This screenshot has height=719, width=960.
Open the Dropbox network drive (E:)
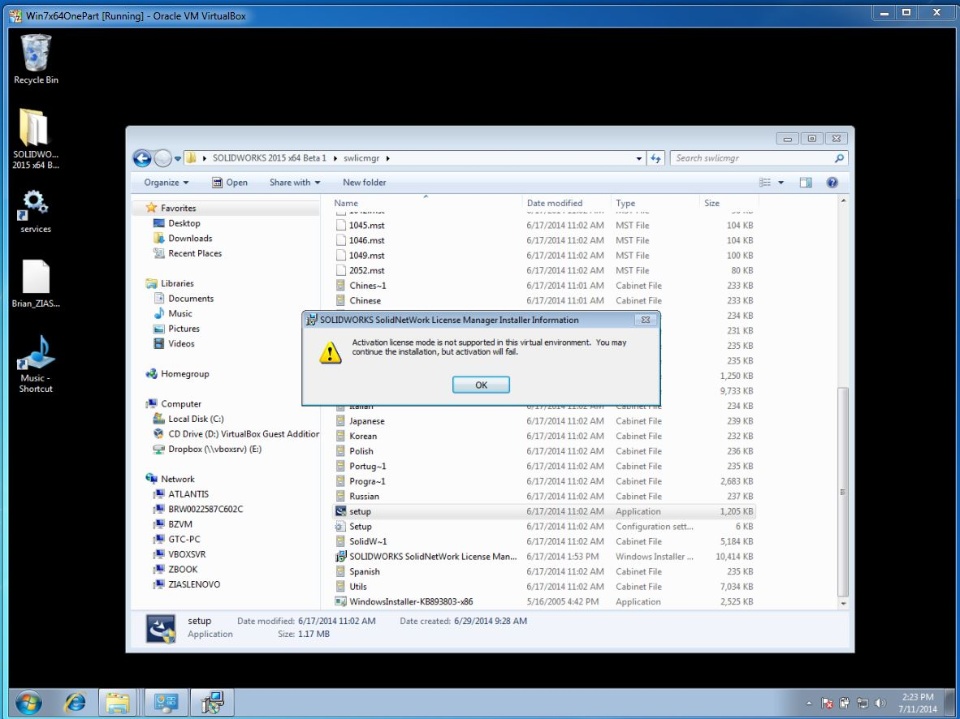pyautogui.click(x=214, y=449)
